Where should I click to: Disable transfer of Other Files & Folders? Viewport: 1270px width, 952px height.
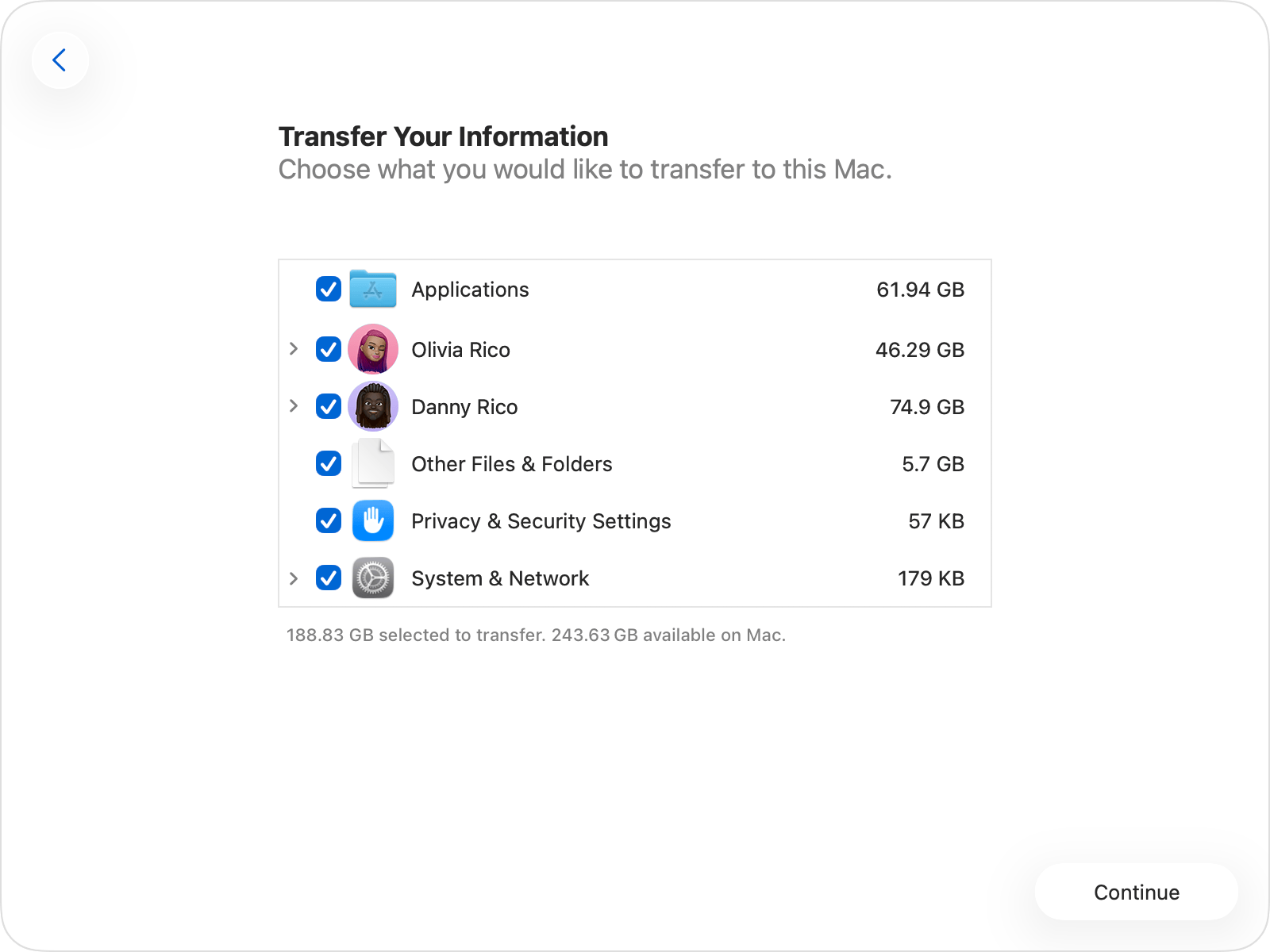pos(328,464)
